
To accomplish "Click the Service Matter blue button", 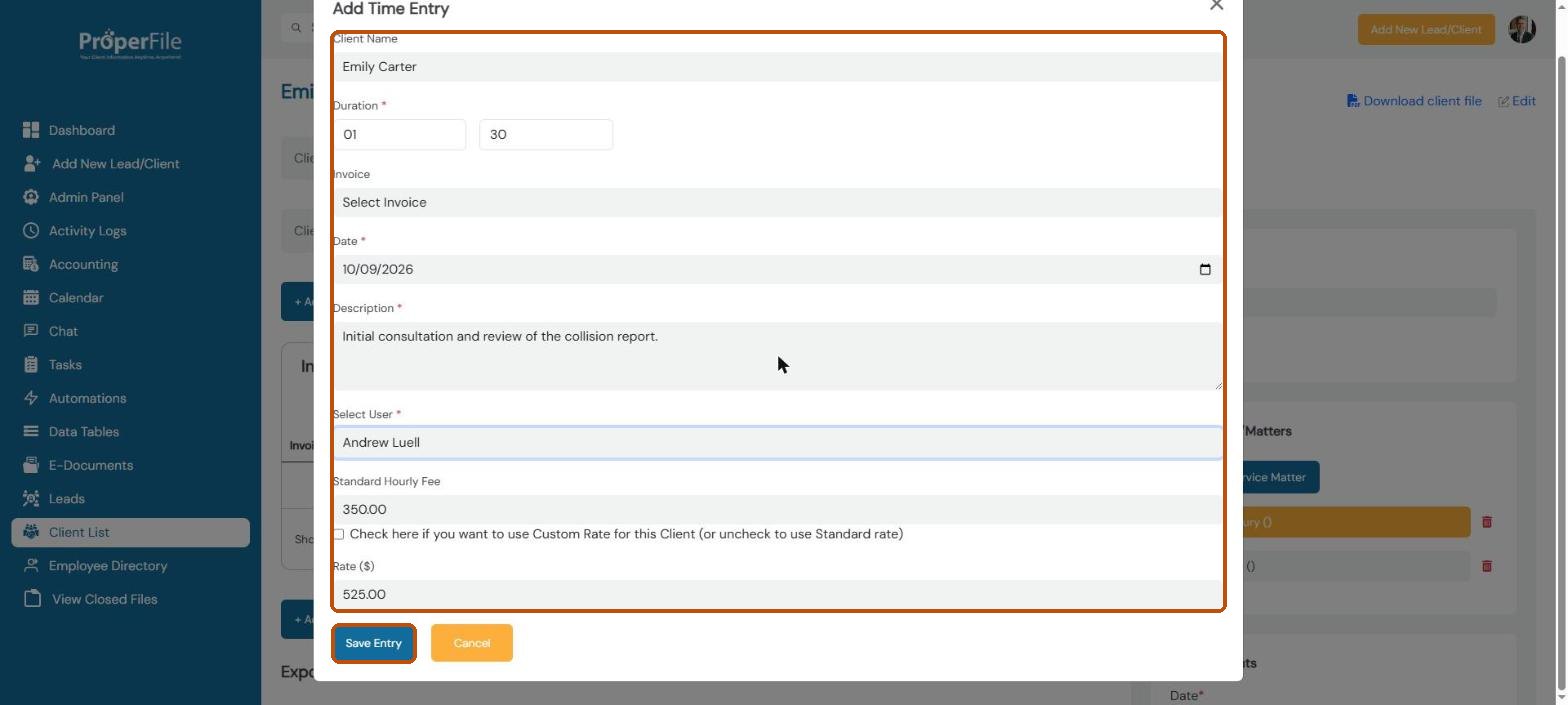I will tap(1280, 477).
